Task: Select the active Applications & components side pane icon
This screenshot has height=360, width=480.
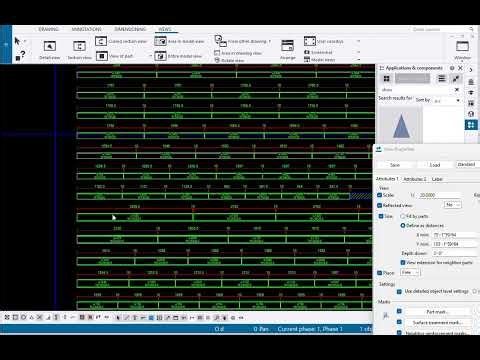Action: point(471,125)
